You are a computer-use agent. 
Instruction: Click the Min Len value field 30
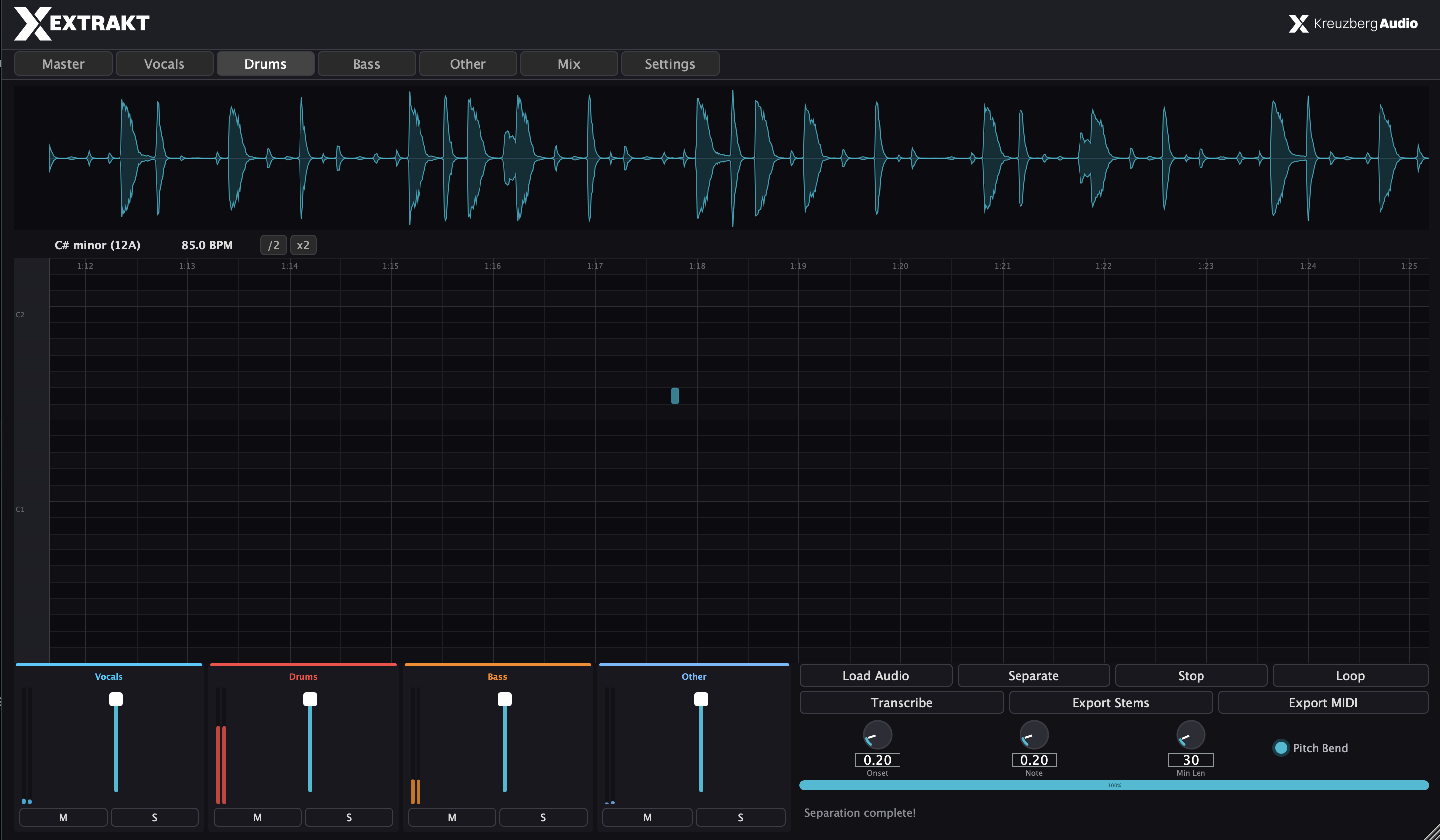(1191, 760)
